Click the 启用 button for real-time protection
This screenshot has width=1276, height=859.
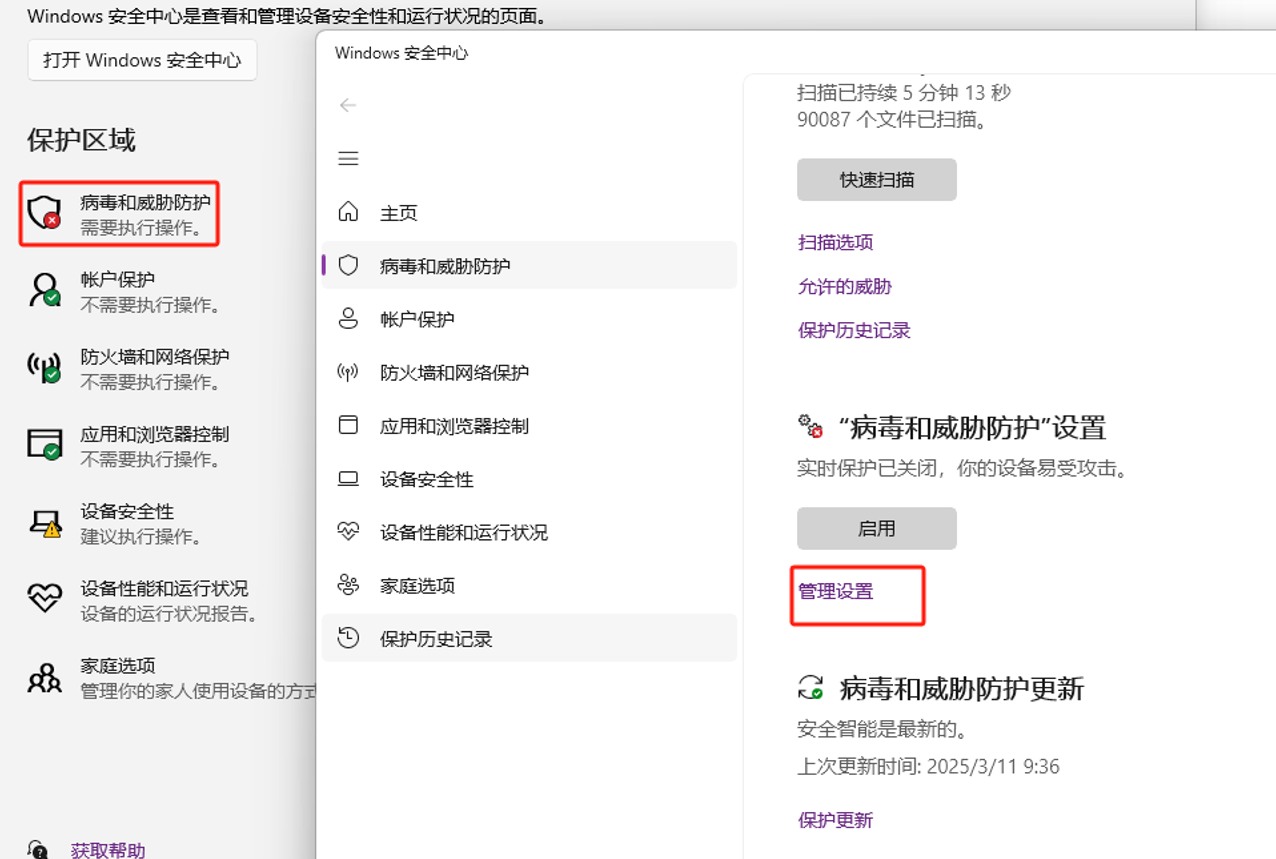pyautogui.click(x=876, y=528)
